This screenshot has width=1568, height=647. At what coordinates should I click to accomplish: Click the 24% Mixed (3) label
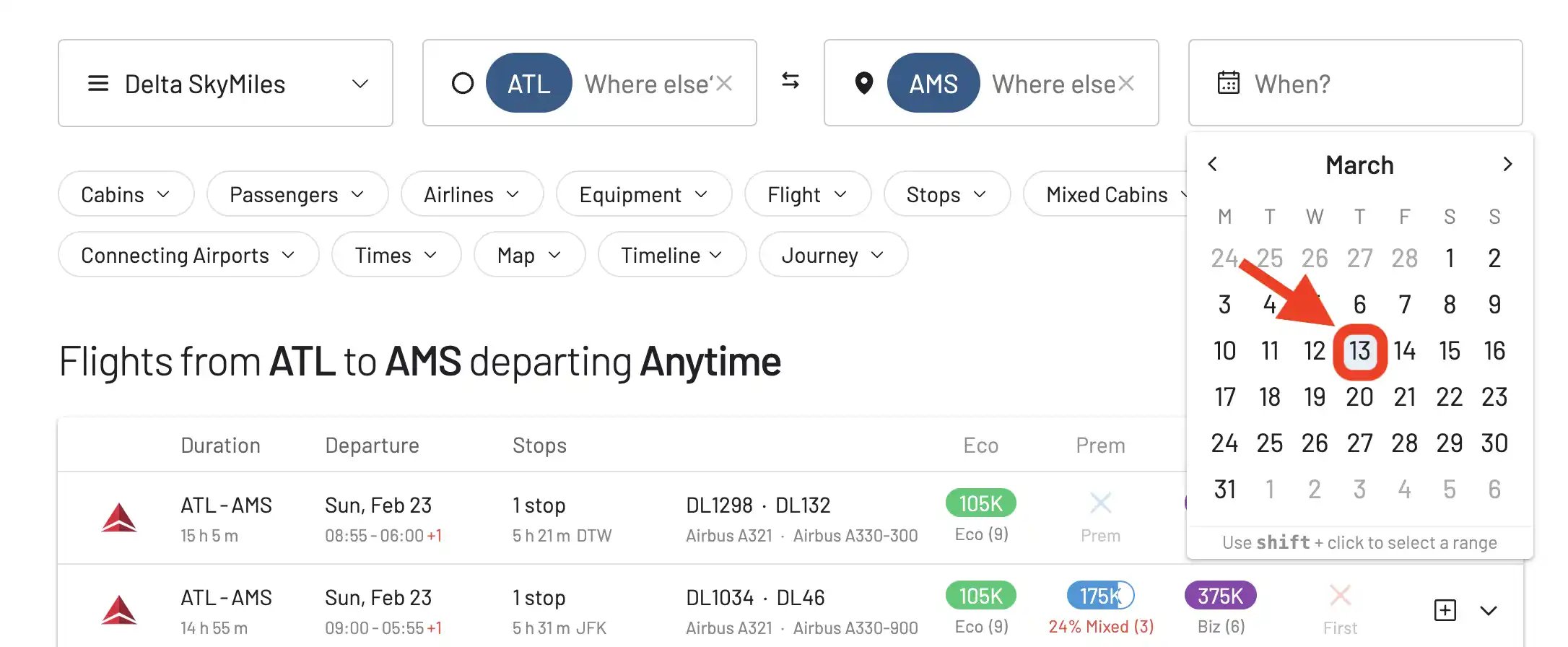[x=1101, y=627]
